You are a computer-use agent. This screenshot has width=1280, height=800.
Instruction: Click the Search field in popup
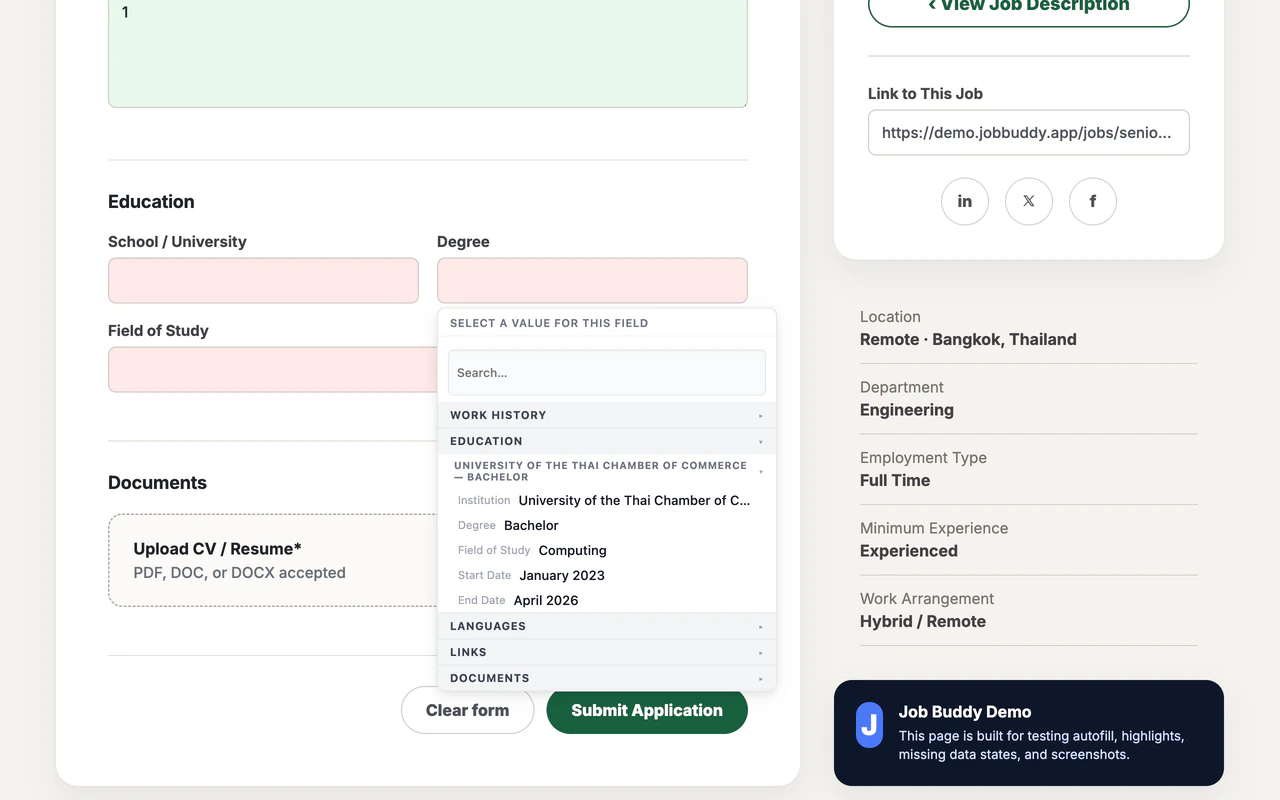point(607,372)
